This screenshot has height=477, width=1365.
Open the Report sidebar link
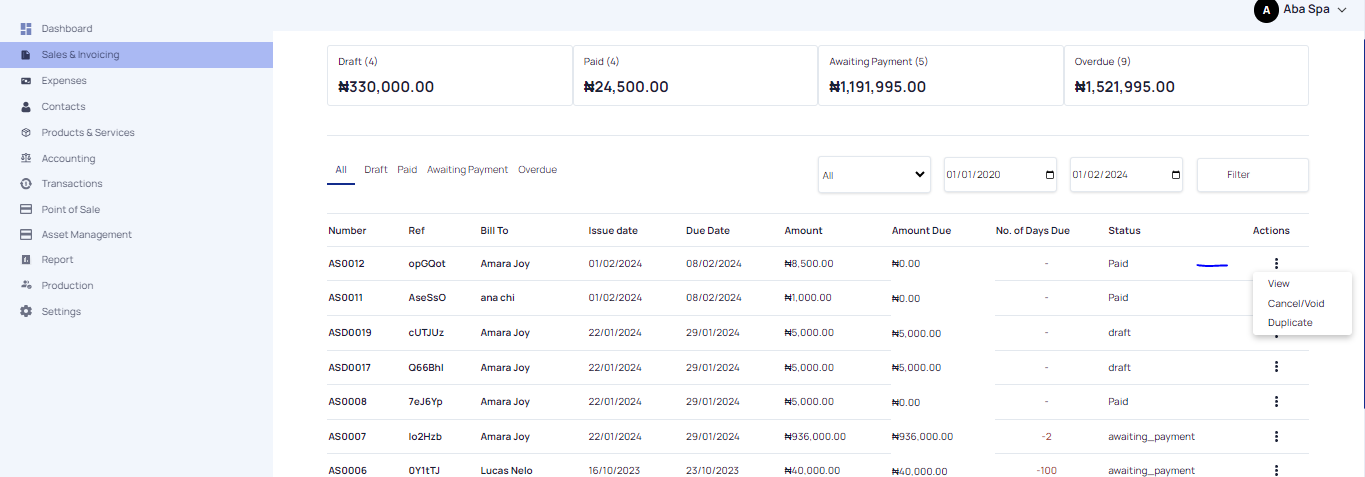57,260
